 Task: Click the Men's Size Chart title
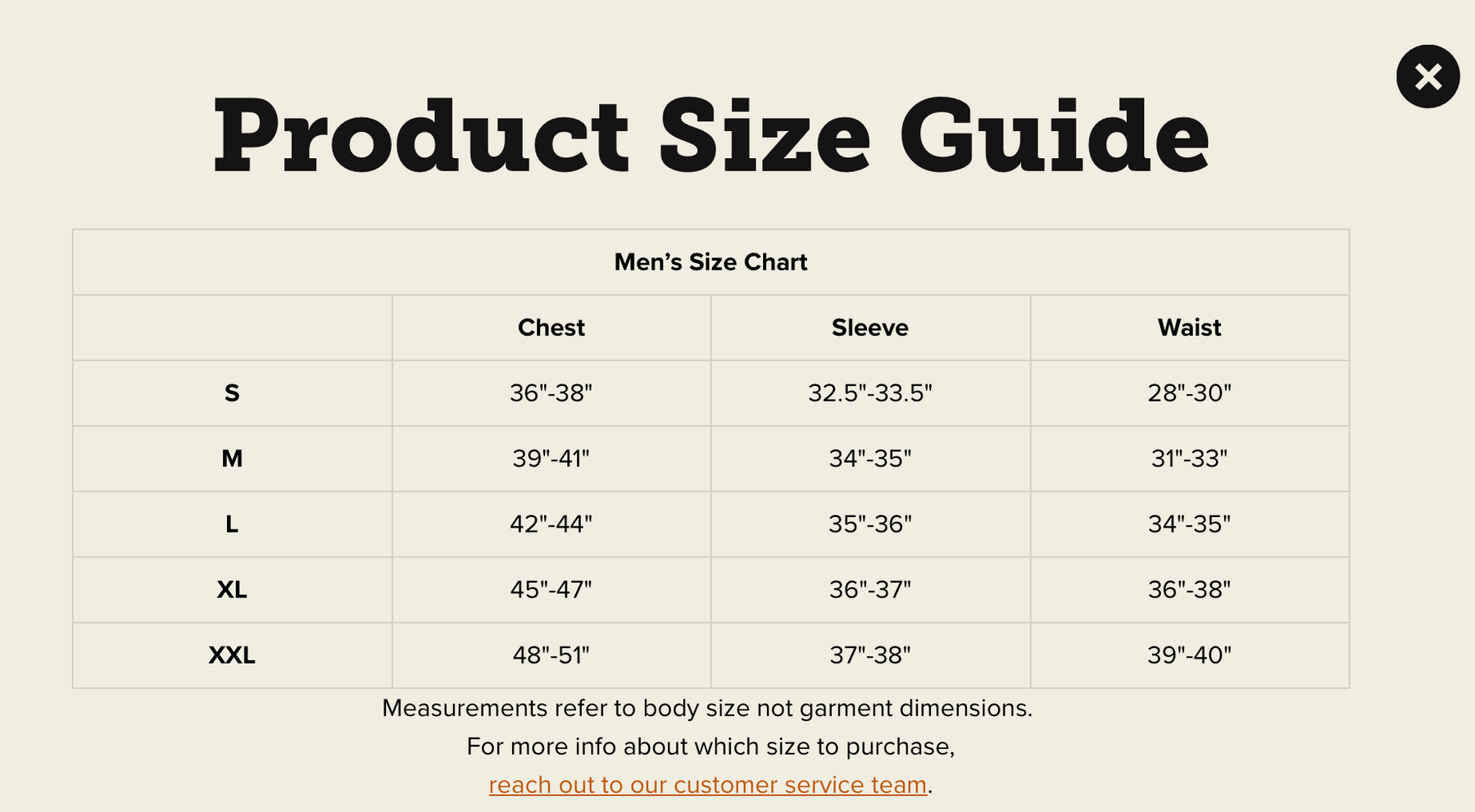710,262
